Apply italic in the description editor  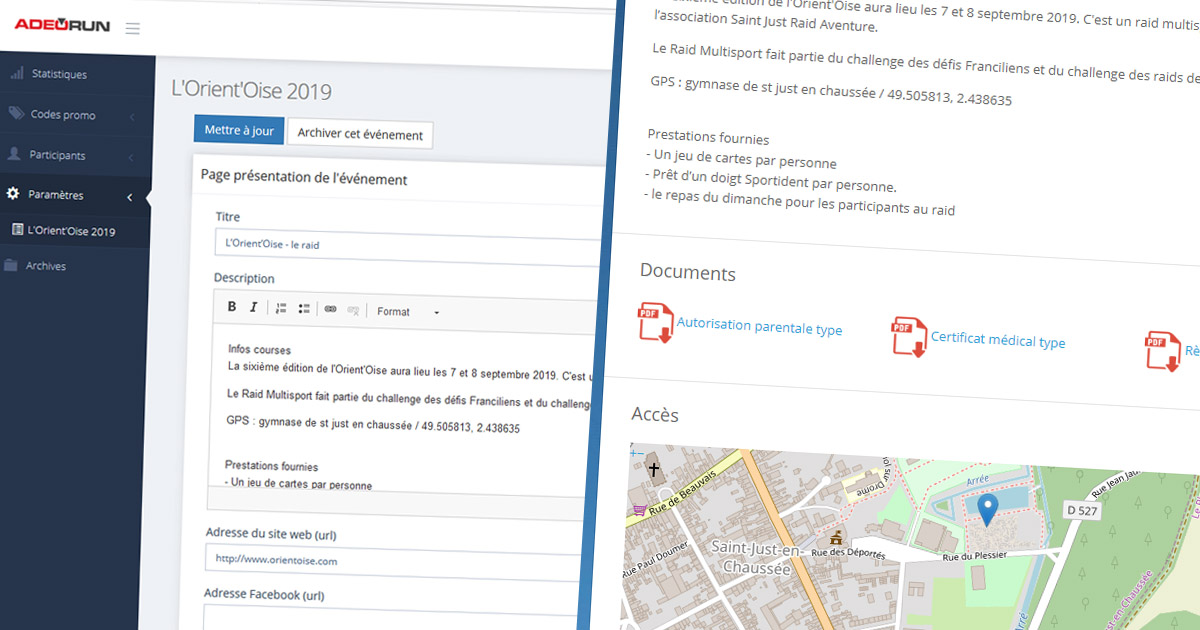point(253,308)
